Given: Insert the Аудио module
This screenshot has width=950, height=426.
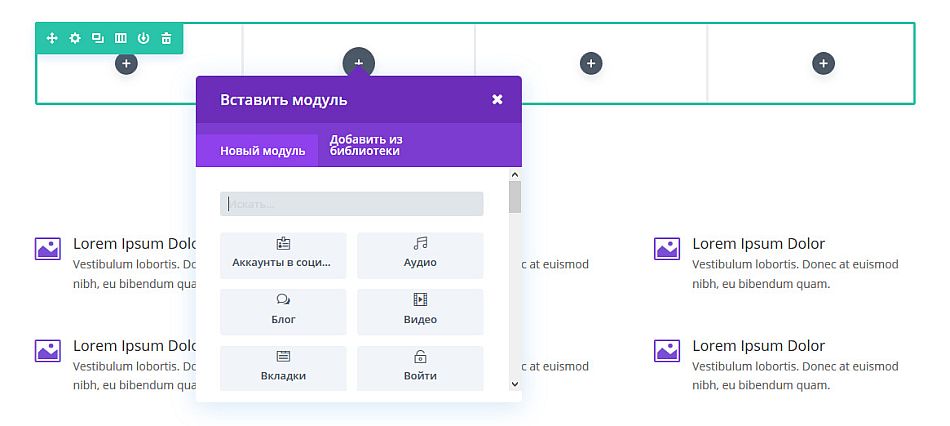Looking at the screenshot, I should click(x=420, y=255).
